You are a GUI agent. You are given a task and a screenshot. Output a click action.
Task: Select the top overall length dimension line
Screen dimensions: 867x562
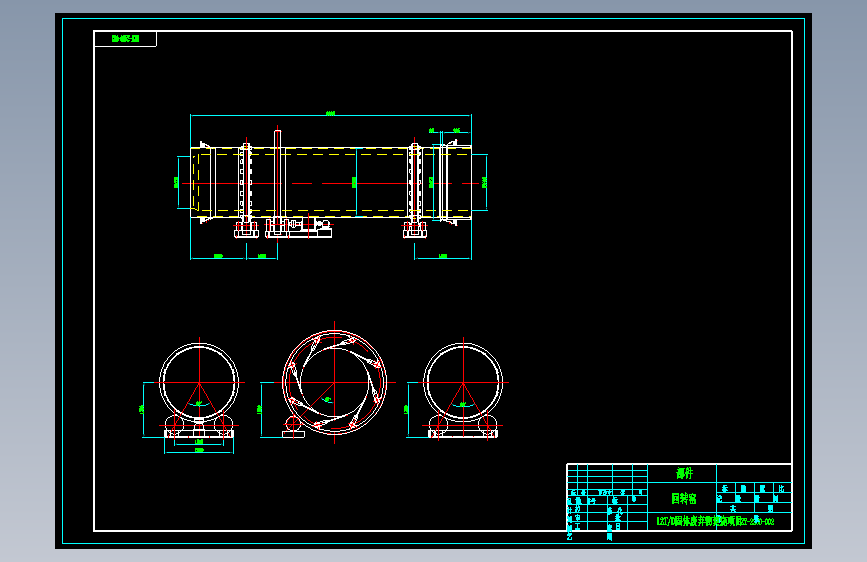tap(331, 115)
